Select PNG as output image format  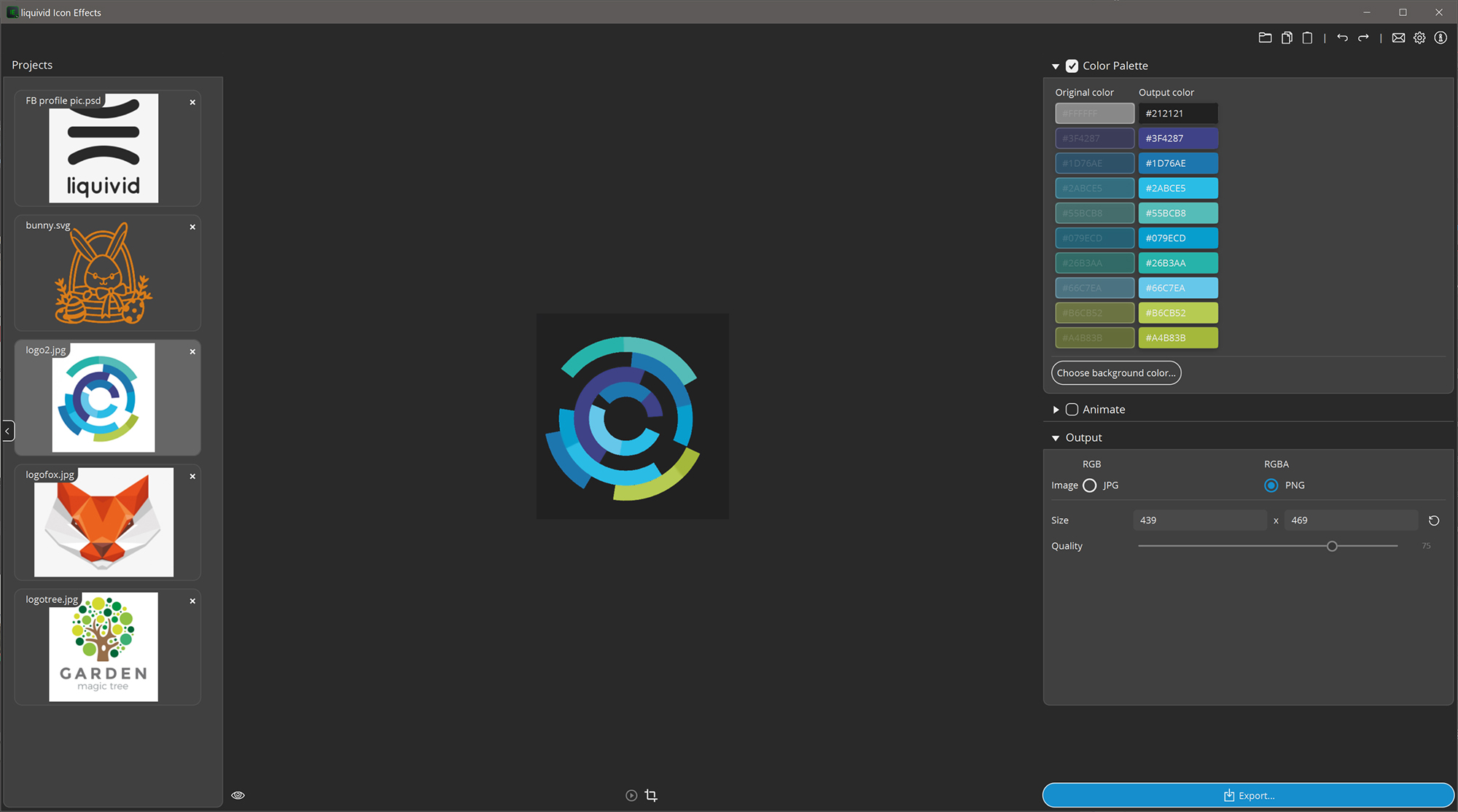[1271, 485]
